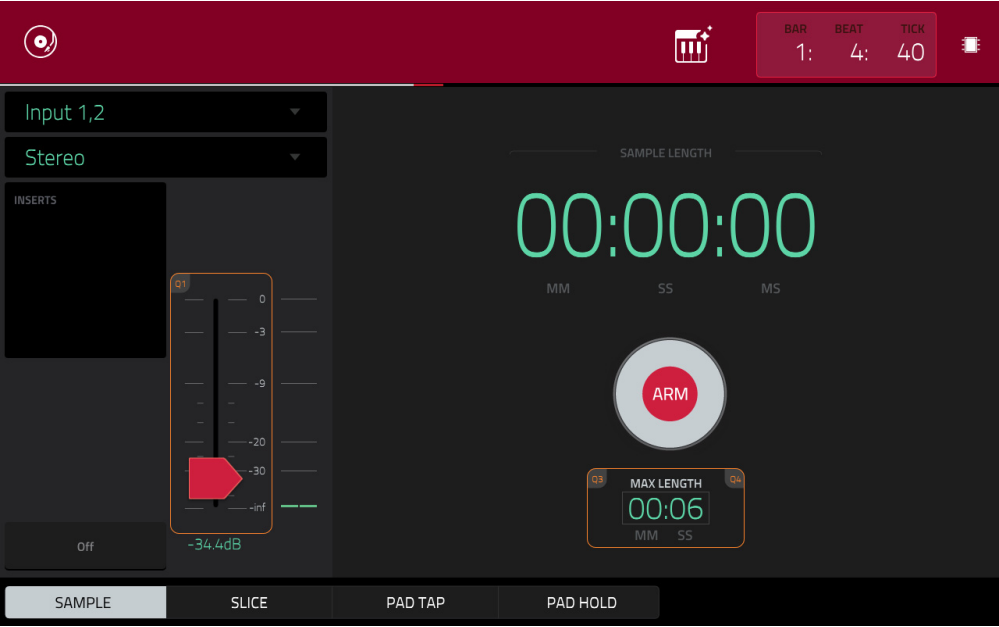Click the red input level fader handle

point(215,478)
